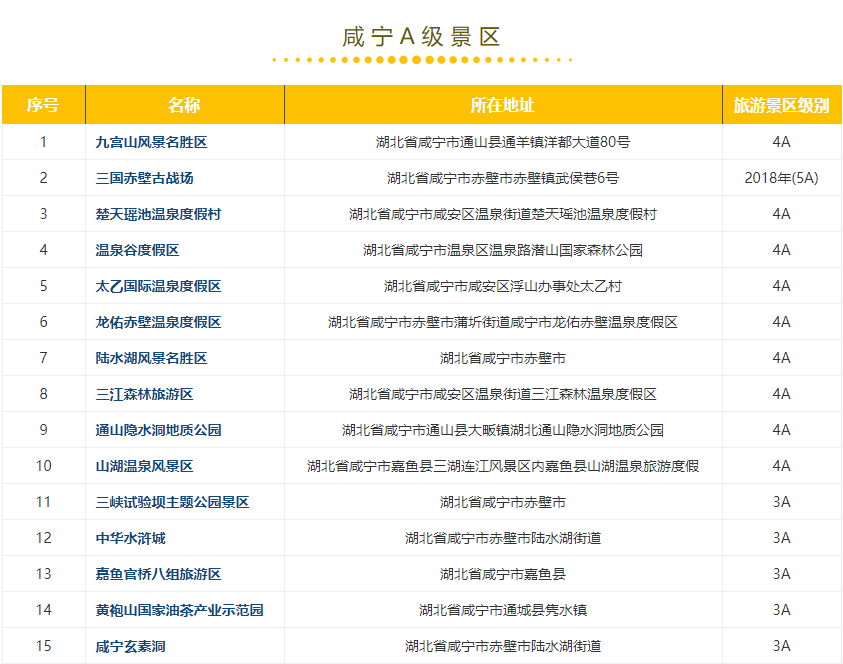Open the 咸宁玄素洞 link
843x664 pixels.
pos(130,646)
